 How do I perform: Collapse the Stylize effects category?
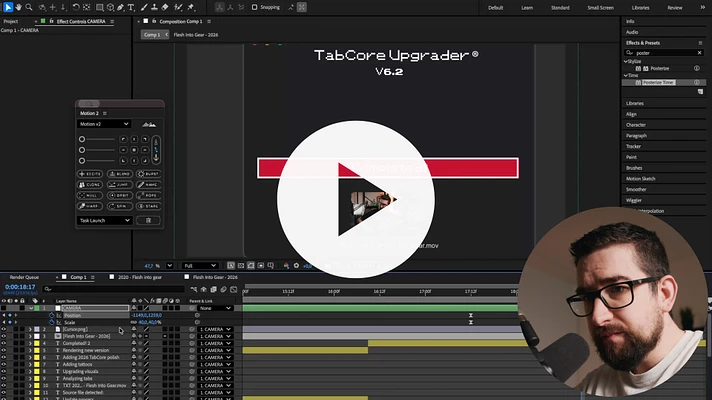pos(626,61)
